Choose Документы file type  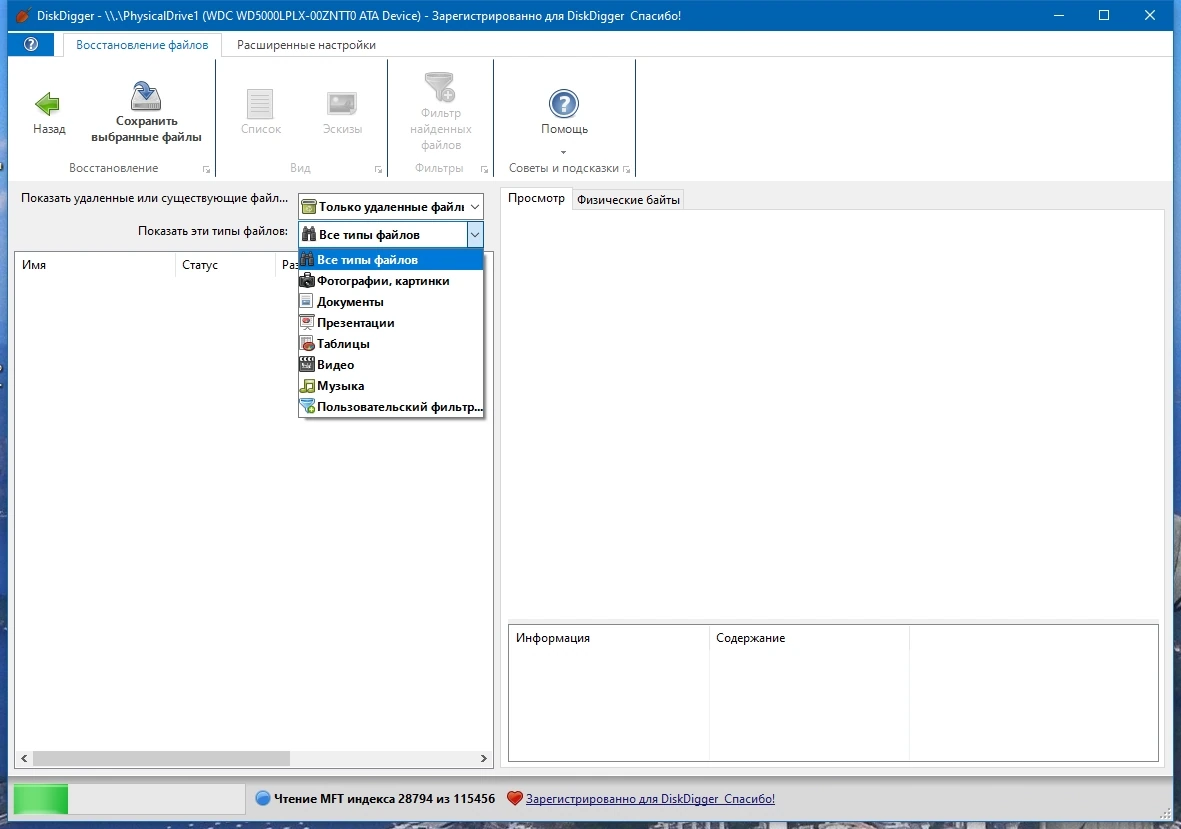[x=391, y=302]
